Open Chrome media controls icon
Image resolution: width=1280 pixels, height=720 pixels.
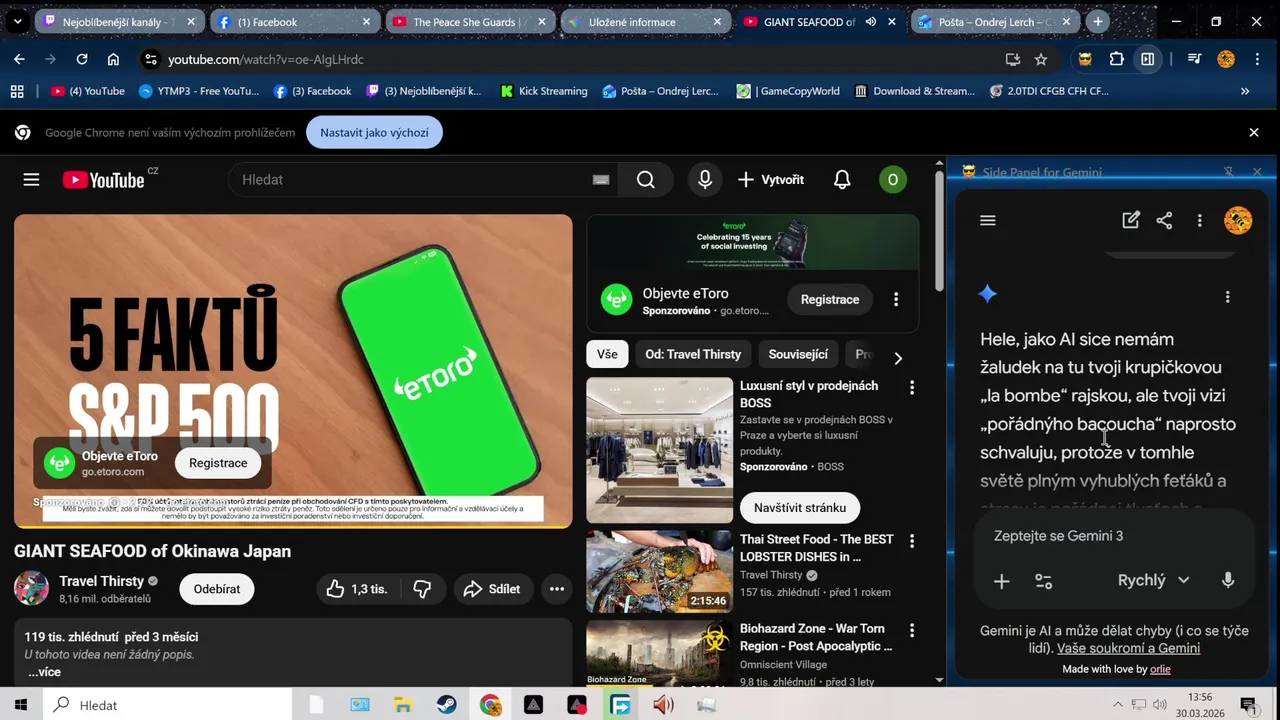tap(1194, 59)
